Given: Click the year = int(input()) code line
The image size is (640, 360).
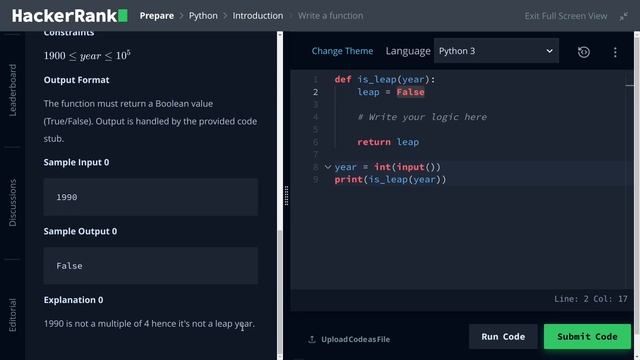Looking at the screenshot, I should 387,167.
